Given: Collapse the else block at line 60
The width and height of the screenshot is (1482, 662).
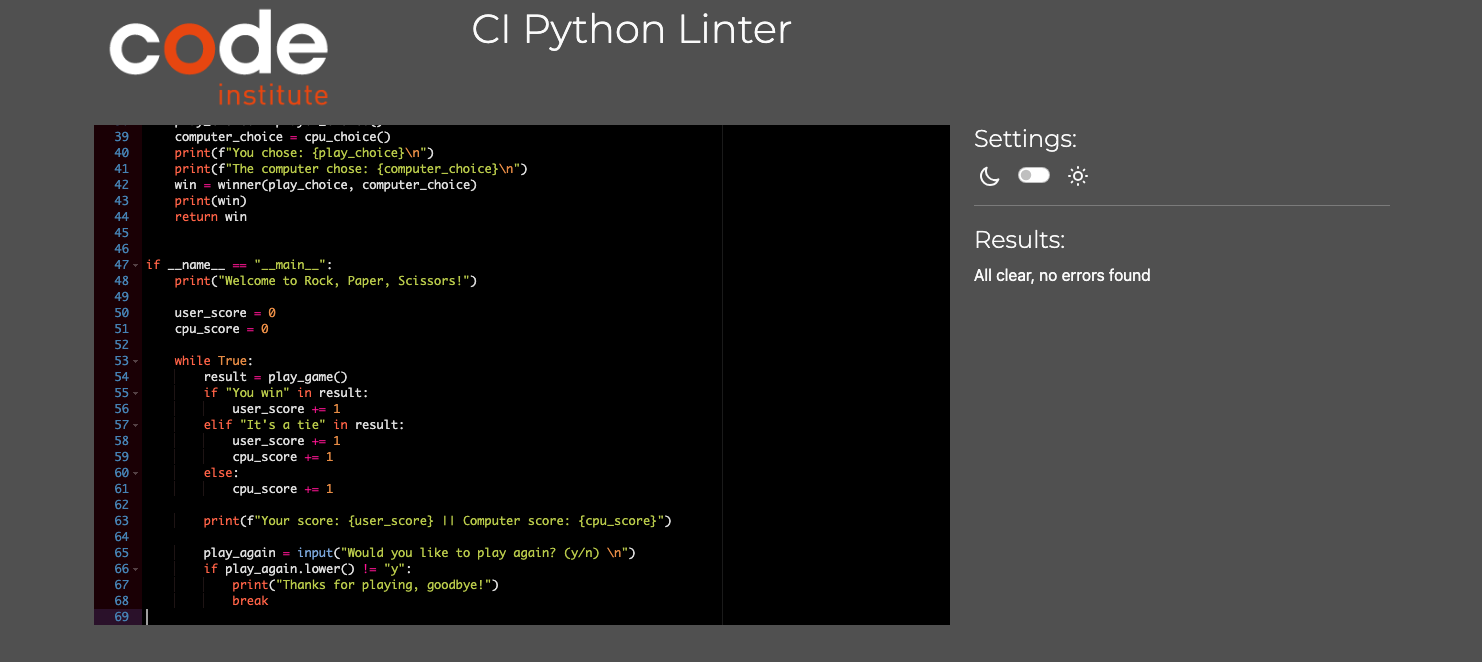Looking at the screenshot, I should click(135, 472).
